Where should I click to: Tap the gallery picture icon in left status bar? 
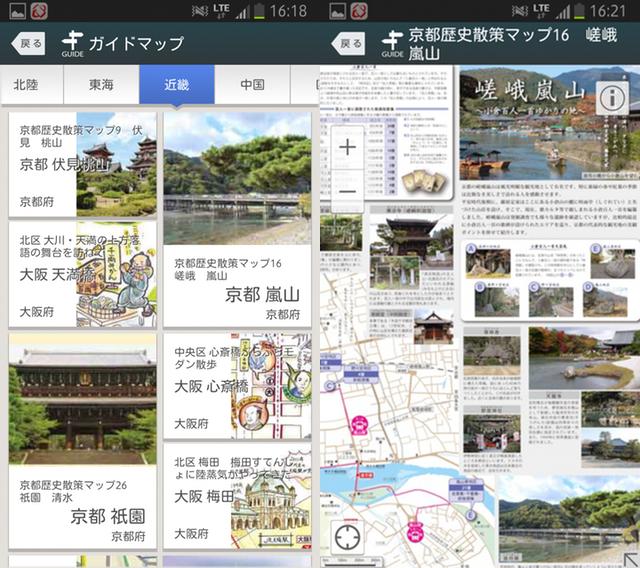point(18,11)
